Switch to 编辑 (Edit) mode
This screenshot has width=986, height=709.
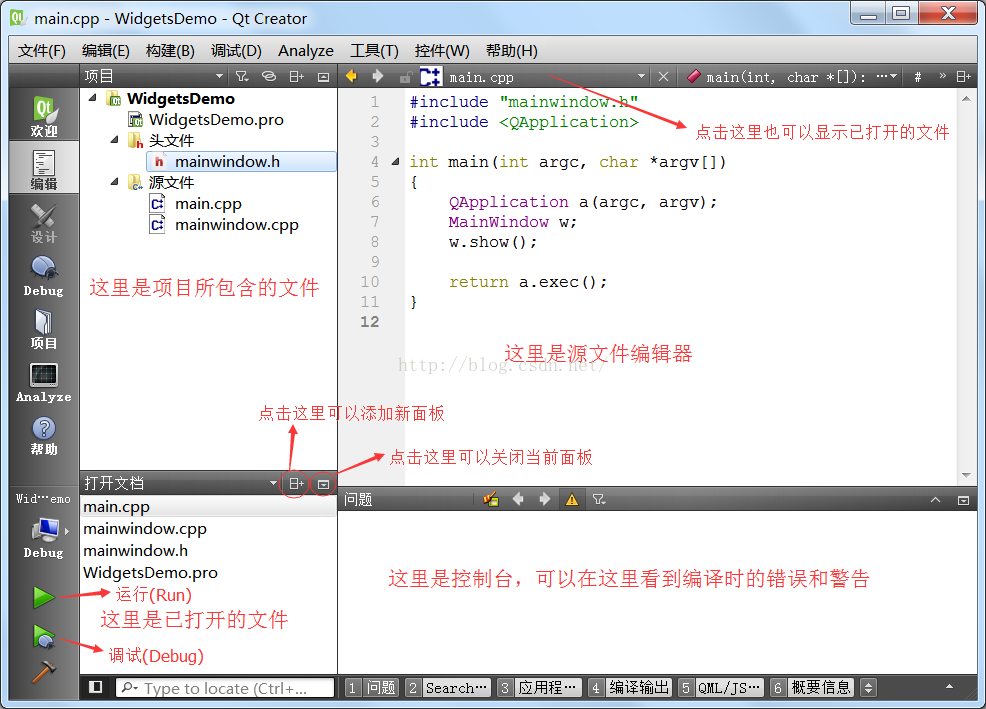coord(43,169)
